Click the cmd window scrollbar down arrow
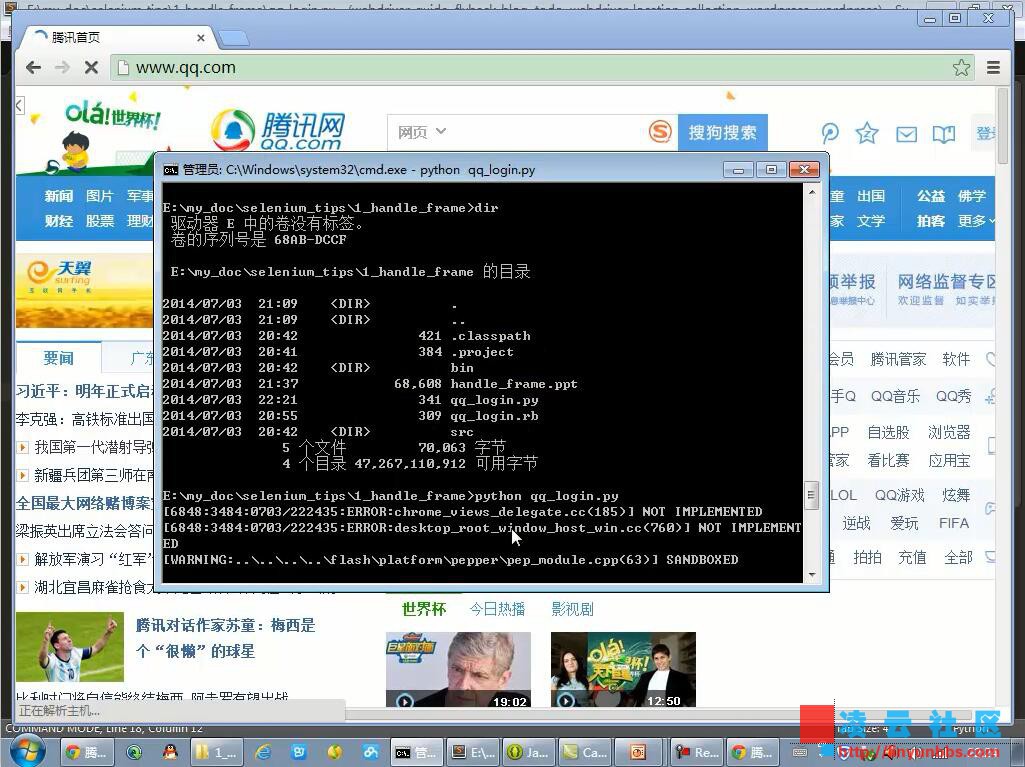Image resolution: width=1025 pixels, height=767 pixels. (x=812, y=575)
